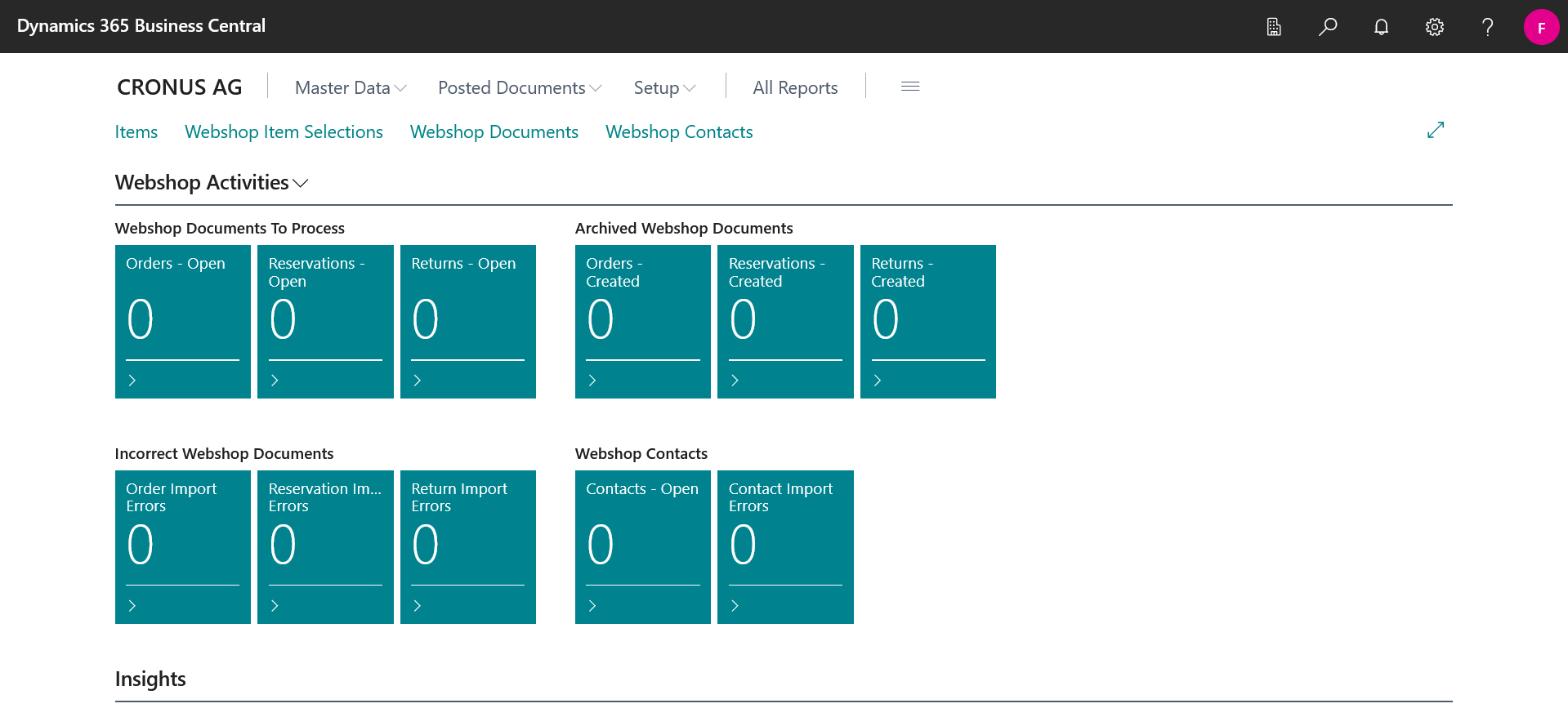The width and height of the screenshot is (1568, 717).
Task: Open the settings gear
Action: (x=1435, y=27)
